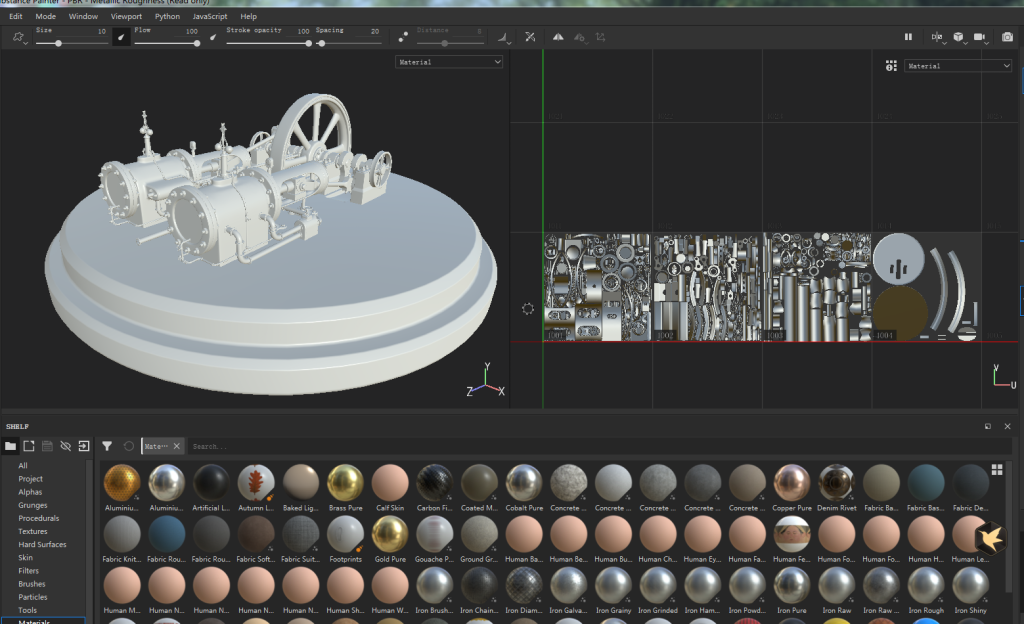Select the Brushes shelf category

click(x=32, y=584)
